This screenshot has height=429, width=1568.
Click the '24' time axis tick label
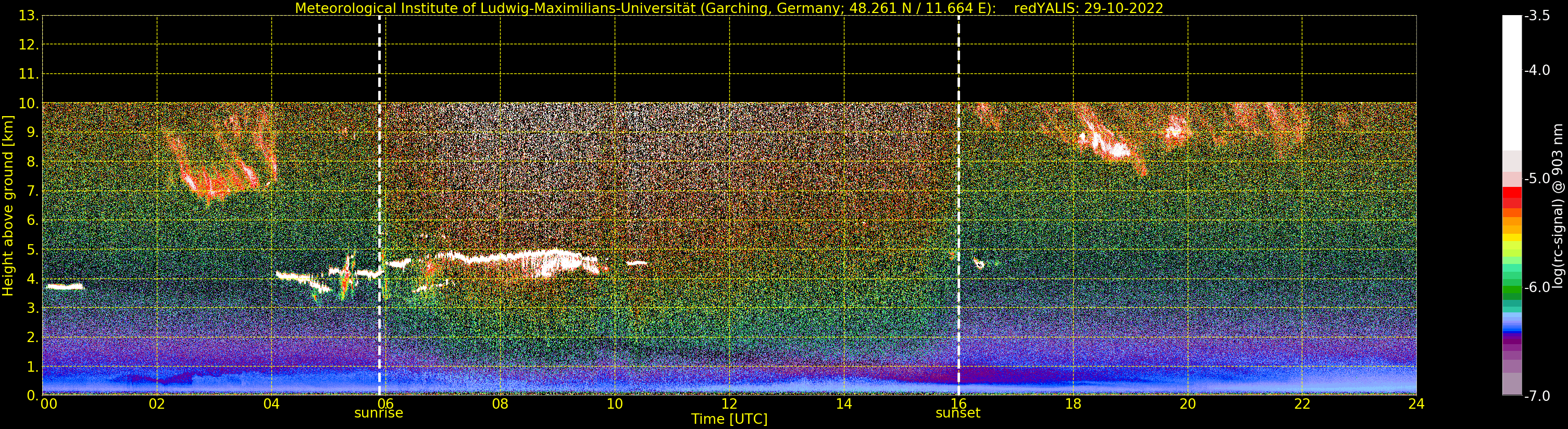tap(1416, 404)
